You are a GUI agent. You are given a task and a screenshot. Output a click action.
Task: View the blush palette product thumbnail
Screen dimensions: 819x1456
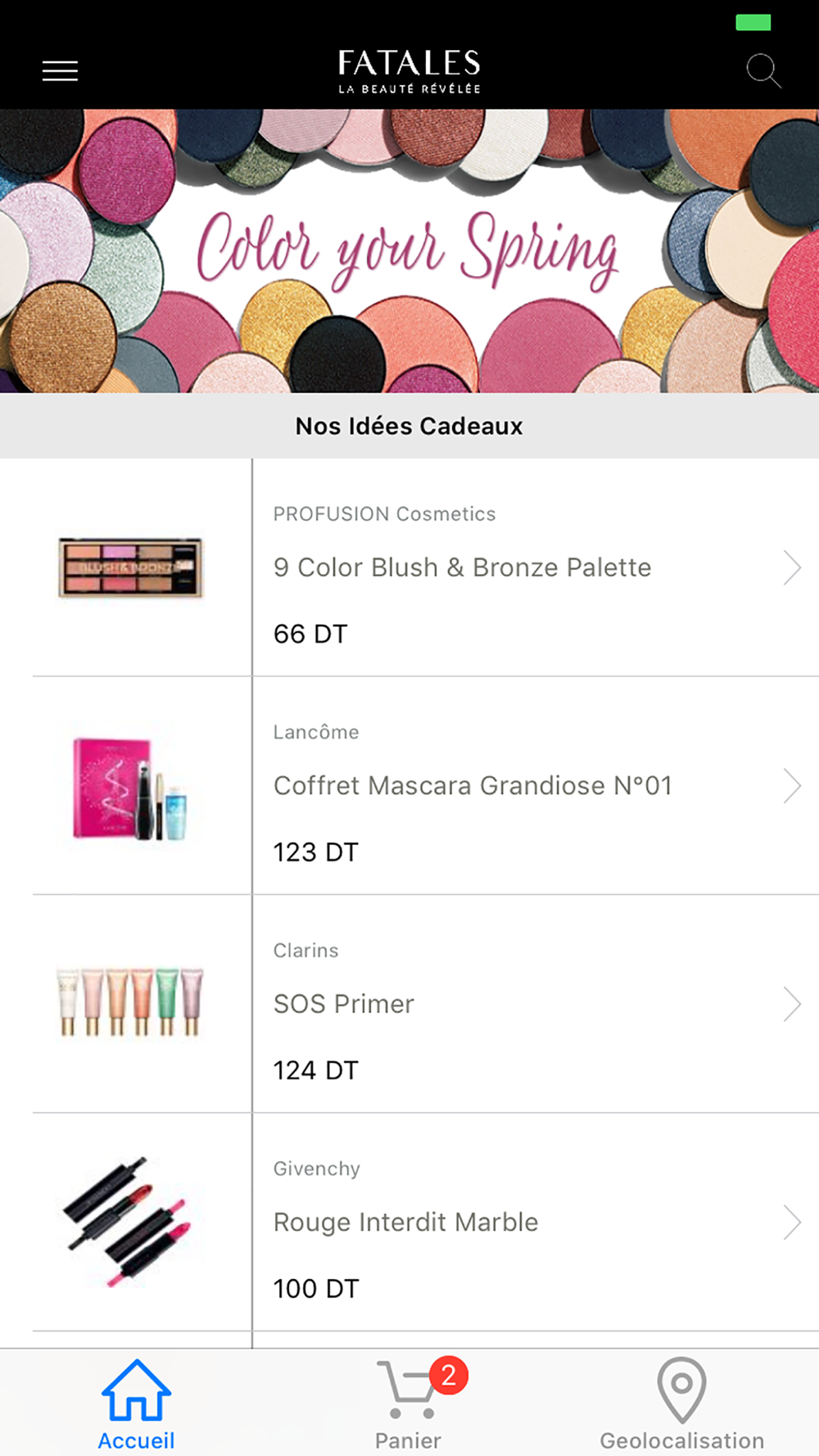(x=130, y=567)
